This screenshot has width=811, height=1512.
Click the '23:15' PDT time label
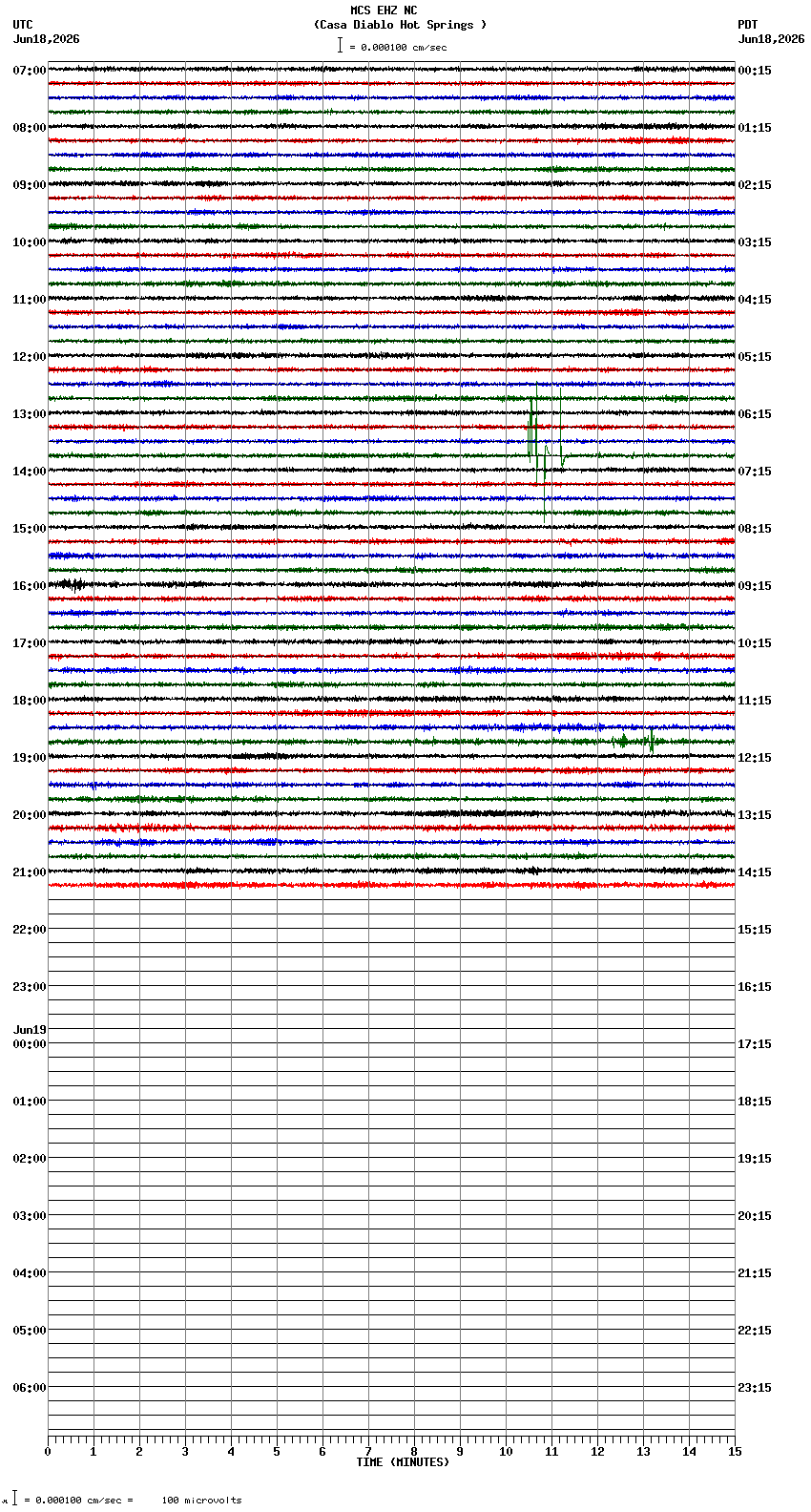tap(755, 1388)
